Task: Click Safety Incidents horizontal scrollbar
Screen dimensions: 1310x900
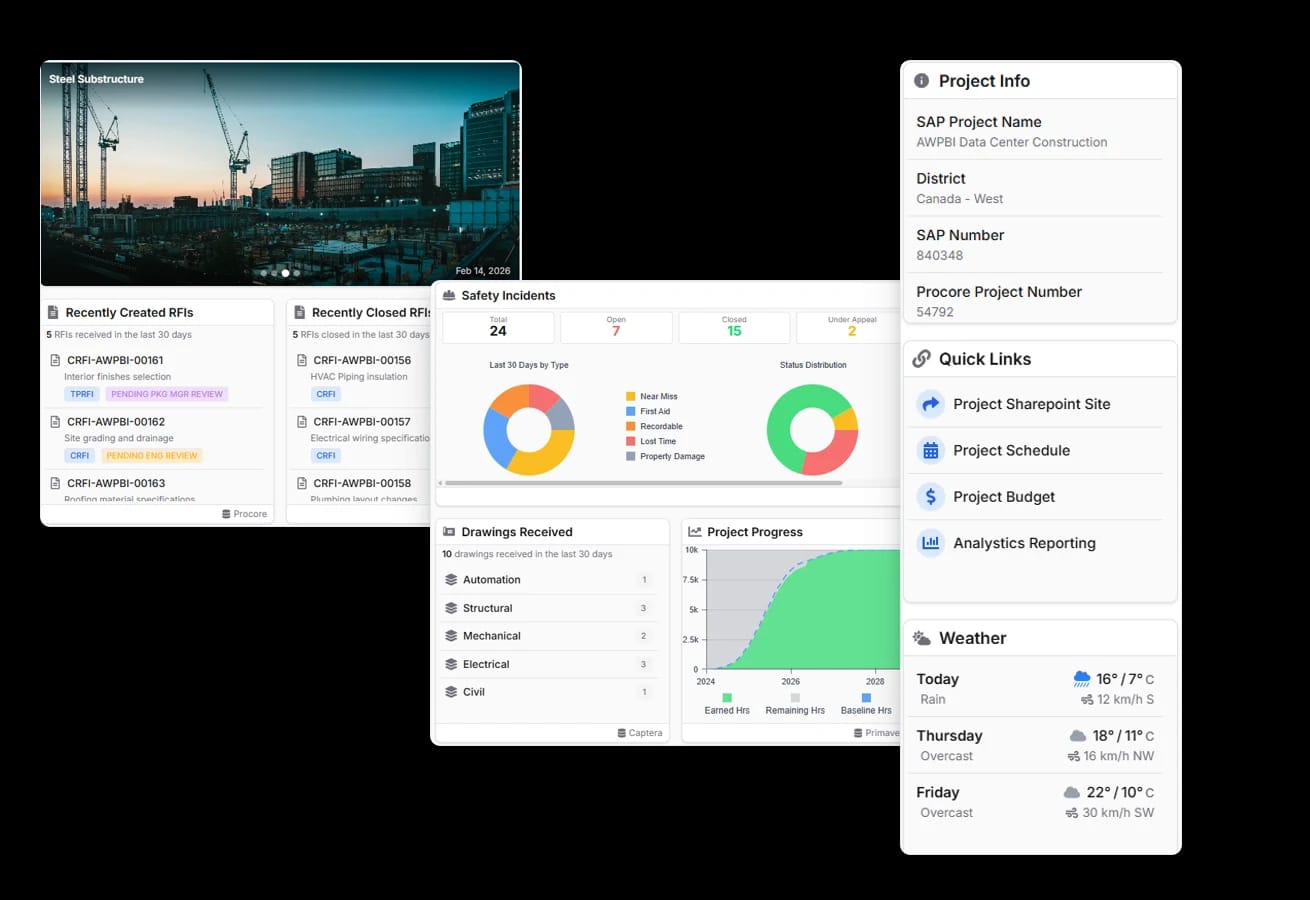Action: click(643, 483)
